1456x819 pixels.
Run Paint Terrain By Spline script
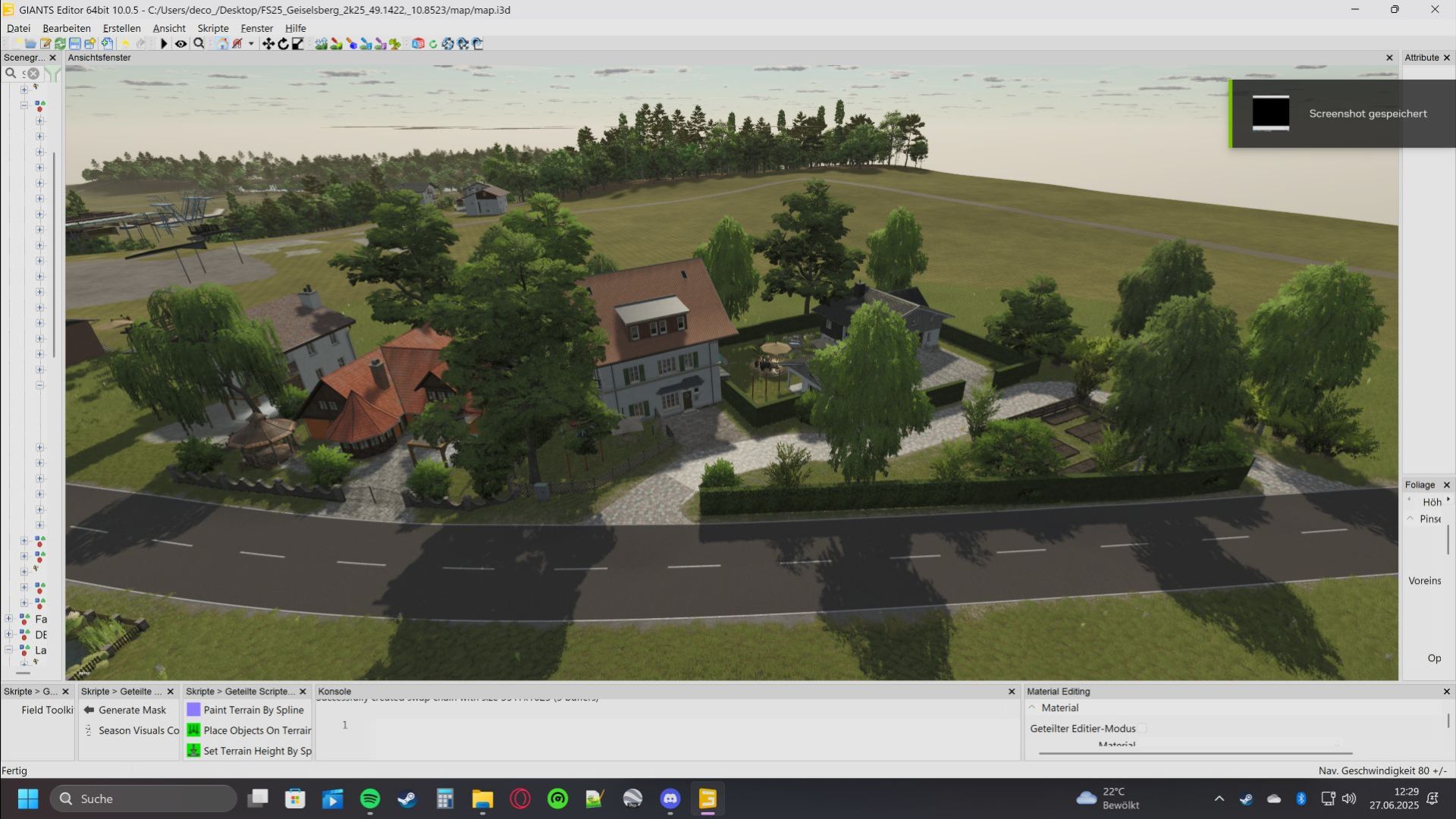[x=246, y=710]
